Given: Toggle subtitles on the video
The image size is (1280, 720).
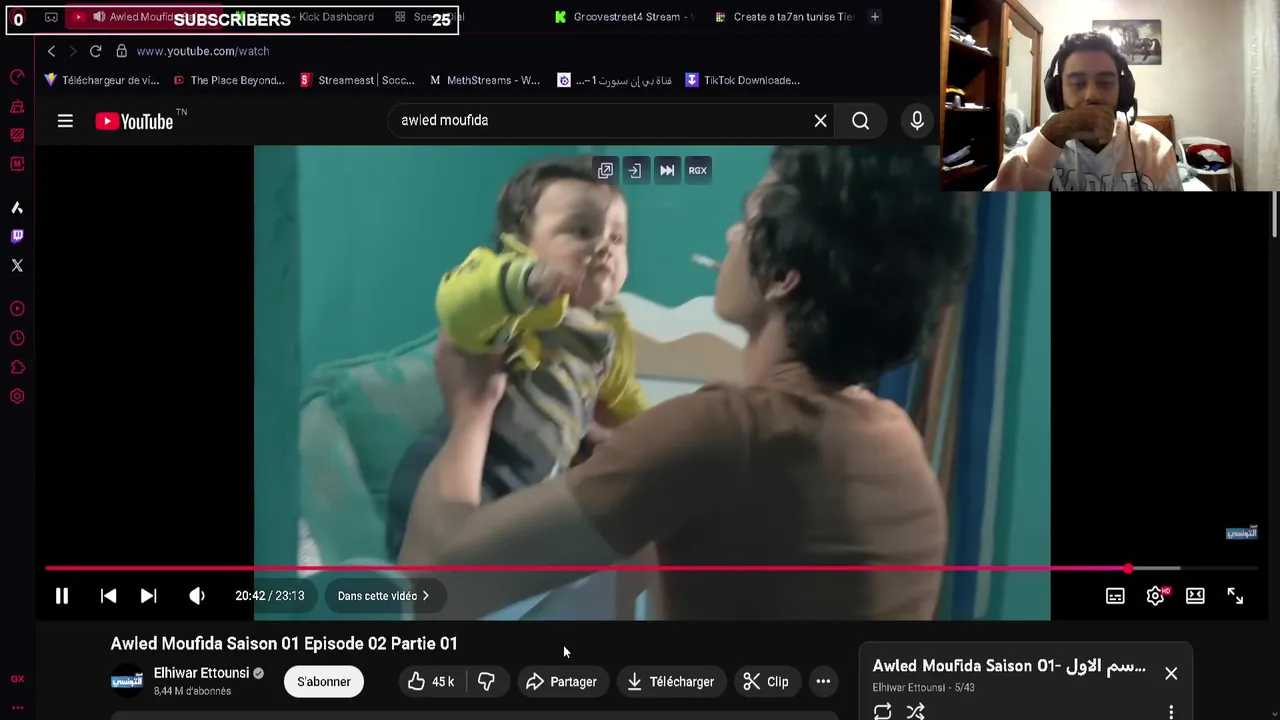Looking at the screenshot, I should pos(1115,596).
